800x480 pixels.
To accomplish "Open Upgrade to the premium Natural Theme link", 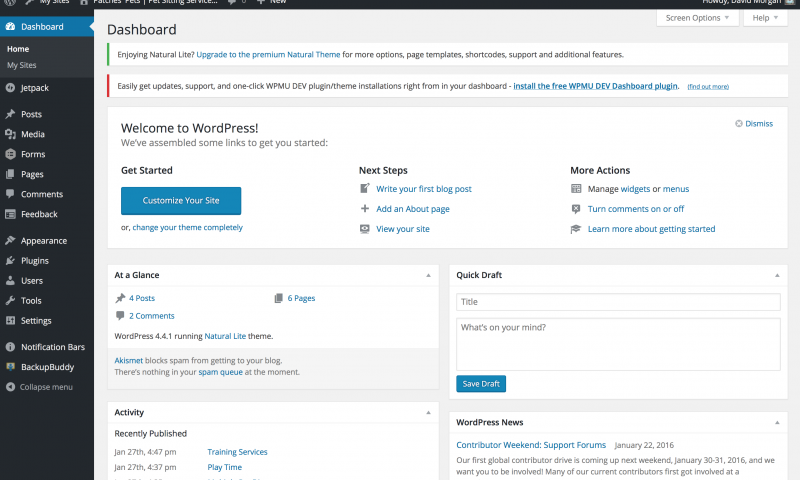I will point(268,55).
